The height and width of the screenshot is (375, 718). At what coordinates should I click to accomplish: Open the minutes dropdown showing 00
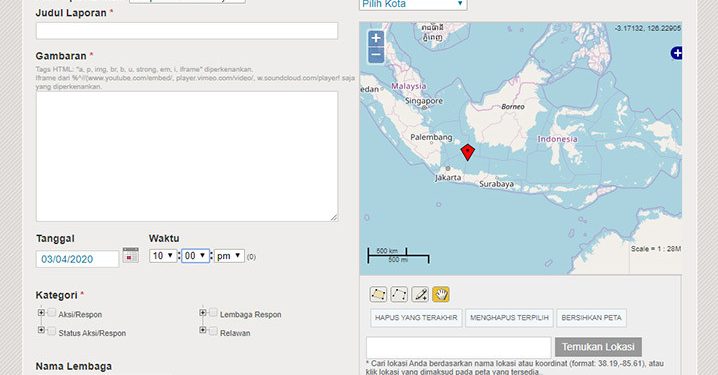click(196, 256)
